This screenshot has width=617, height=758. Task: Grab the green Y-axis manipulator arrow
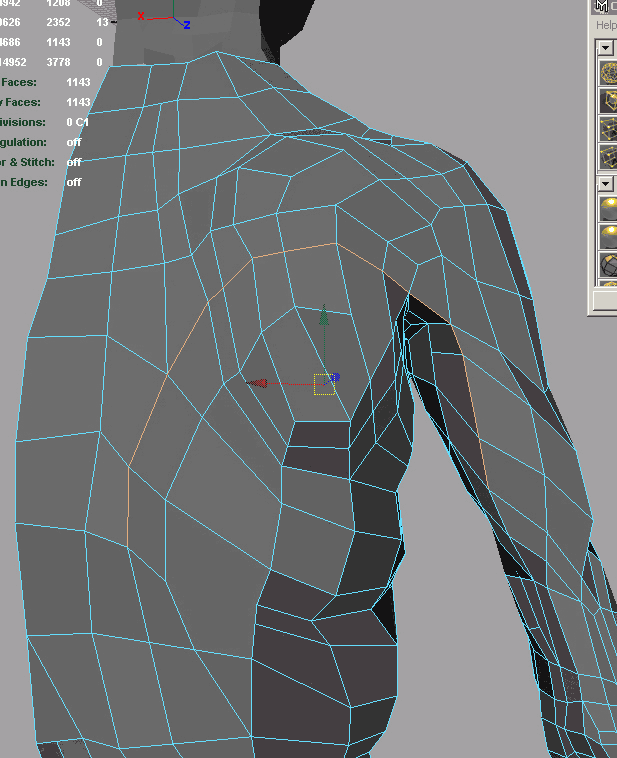point(323,318)
